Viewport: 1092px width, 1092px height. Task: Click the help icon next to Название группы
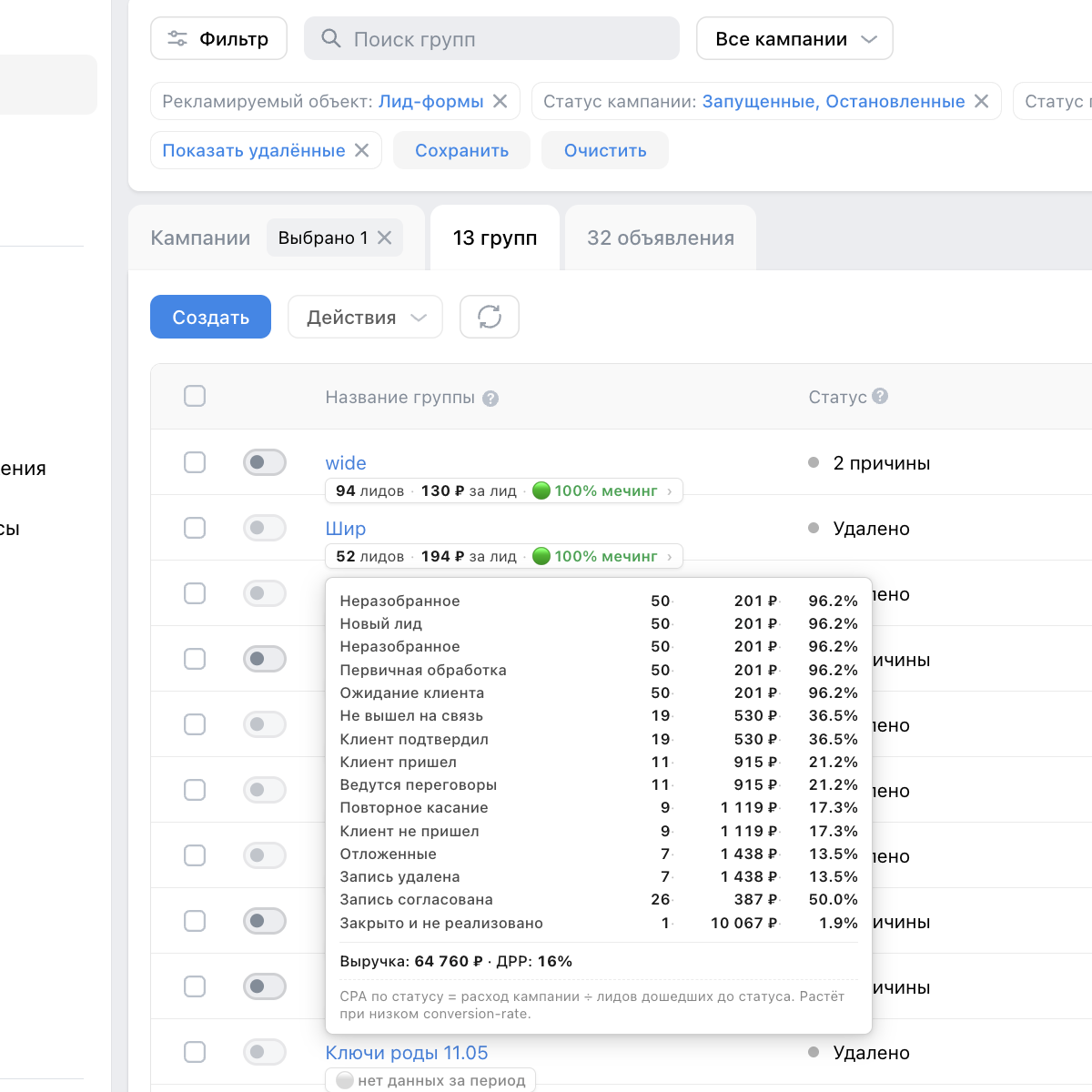coord(490,399)
